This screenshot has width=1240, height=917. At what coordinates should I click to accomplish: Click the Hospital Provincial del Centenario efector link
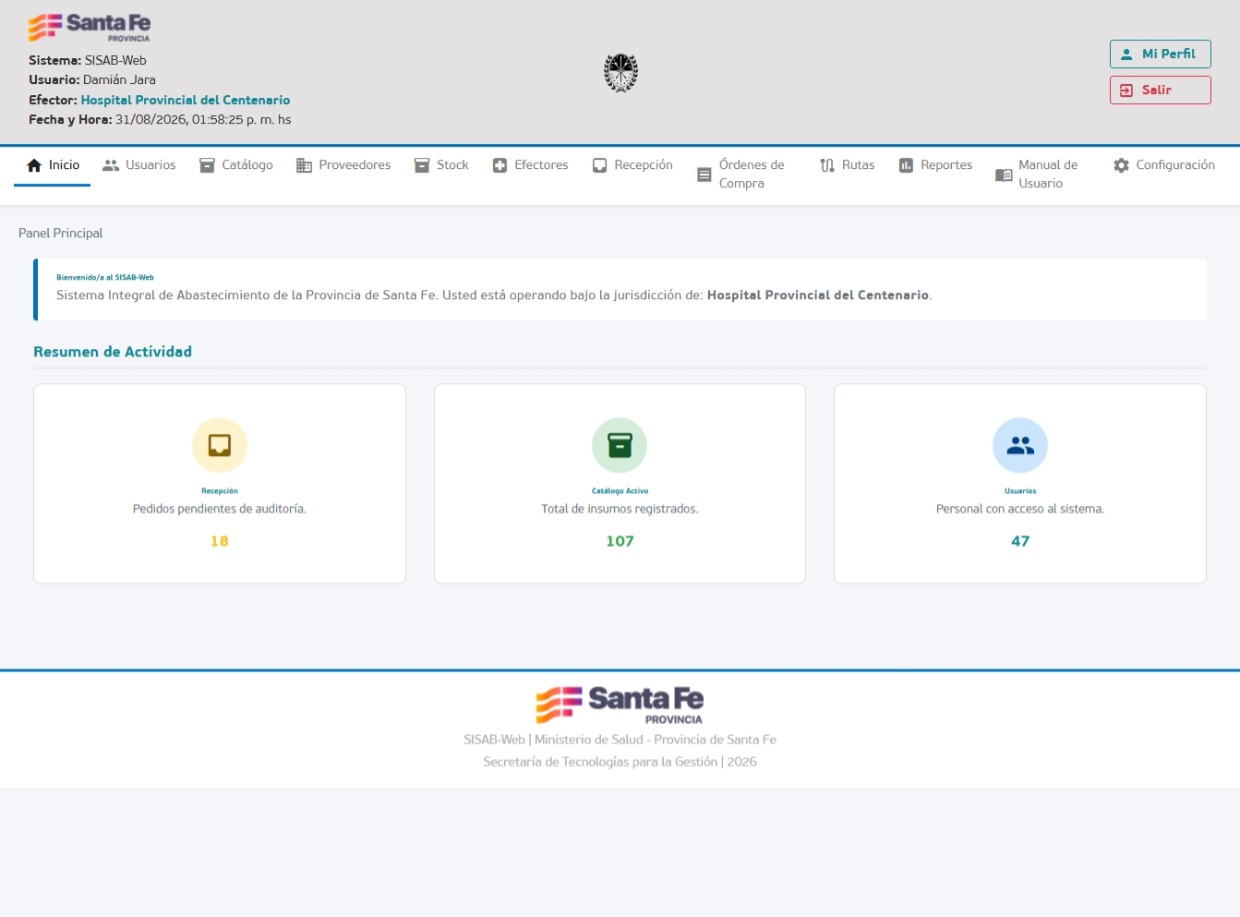click(x=185, y=101)
